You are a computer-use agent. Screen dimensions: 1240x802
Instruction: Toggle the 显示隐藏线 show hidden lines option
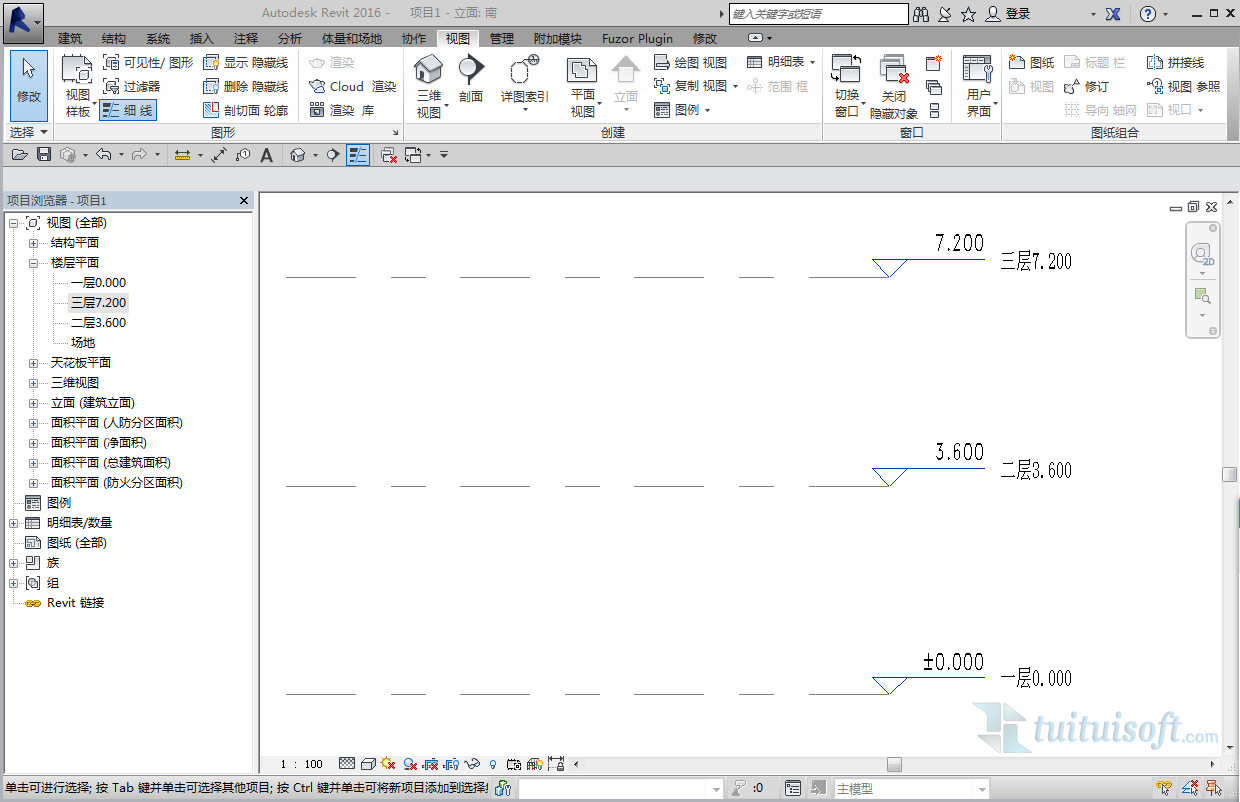tap(245, 62)
